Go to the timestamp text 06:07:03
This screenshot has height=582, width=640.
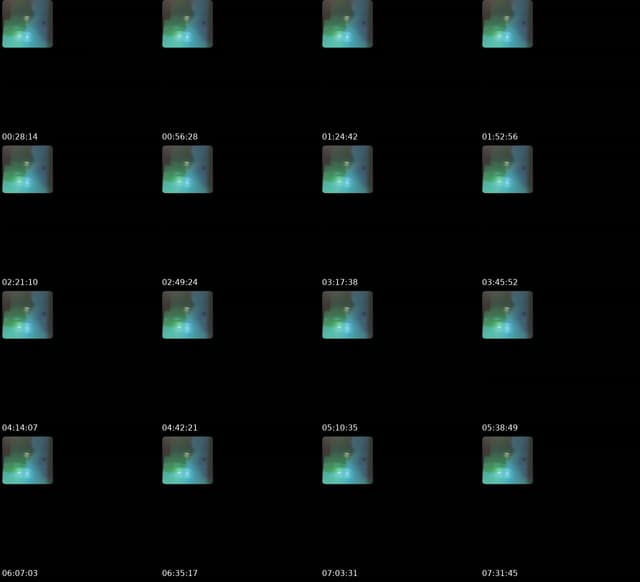click(x=20, y=573)
